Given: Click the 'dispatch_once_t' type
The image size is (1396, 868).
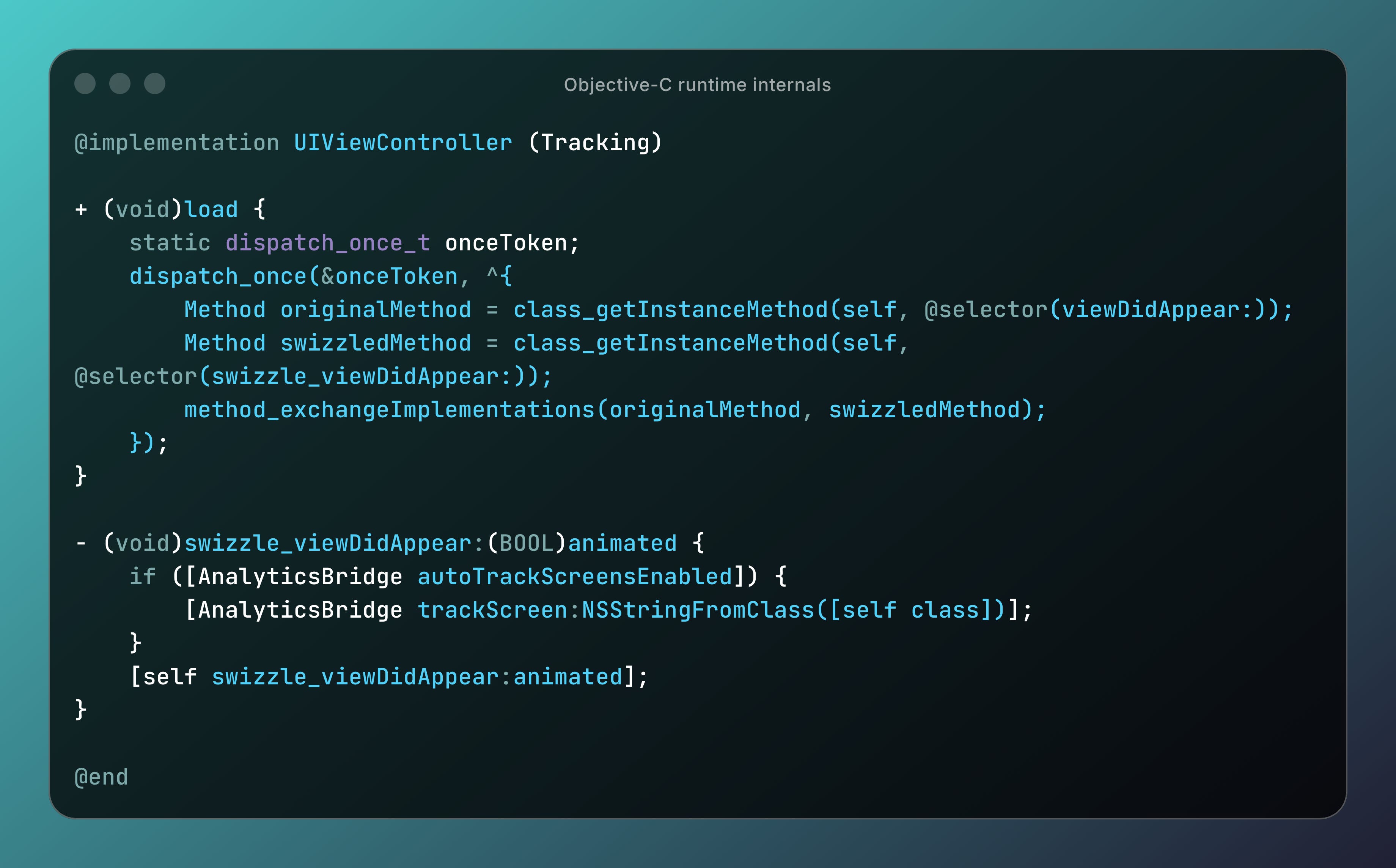Looking at the screenshot, I should (328, 244).
